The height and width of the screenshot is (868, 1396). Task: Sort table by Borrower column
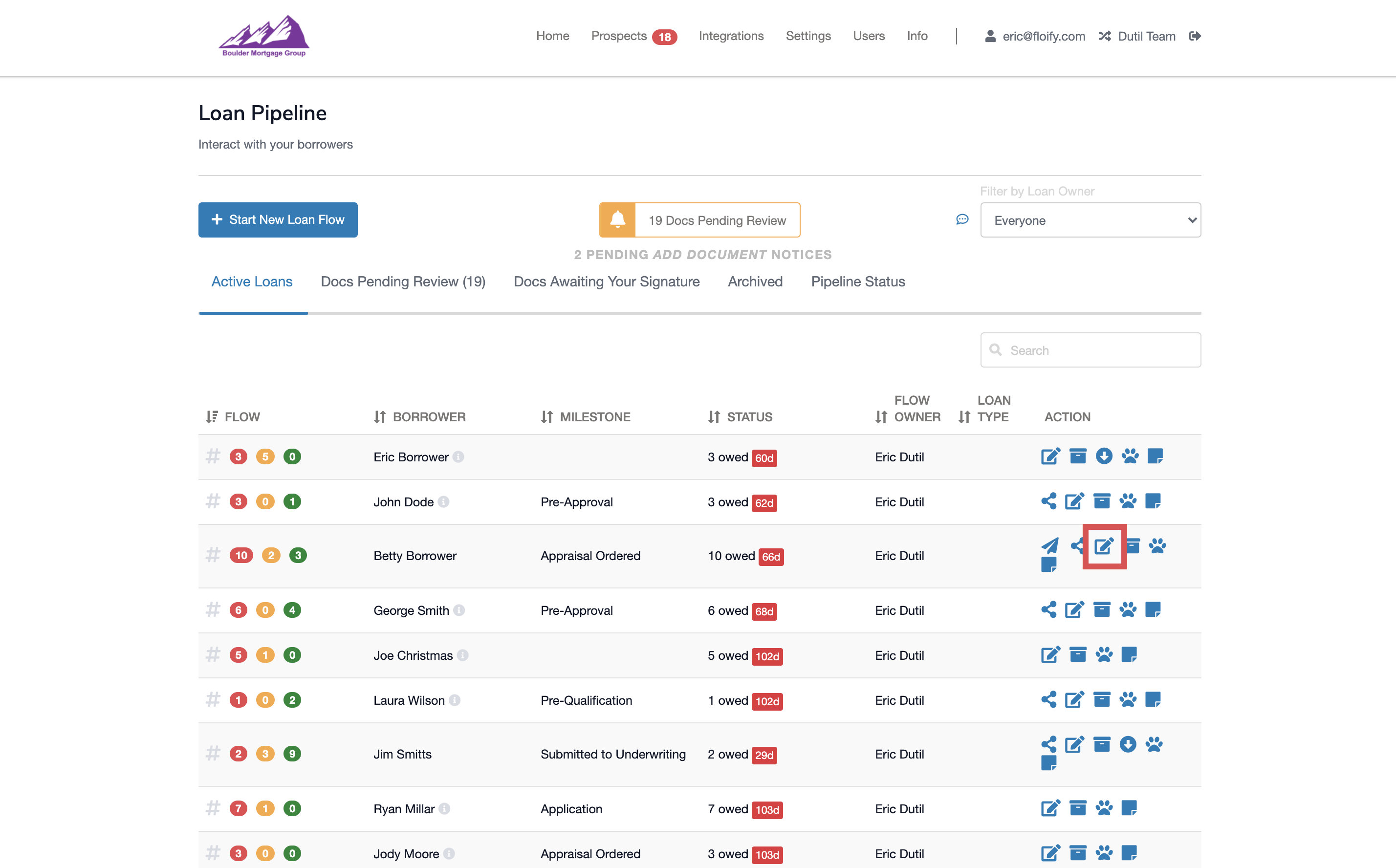(x=419, y=417)
